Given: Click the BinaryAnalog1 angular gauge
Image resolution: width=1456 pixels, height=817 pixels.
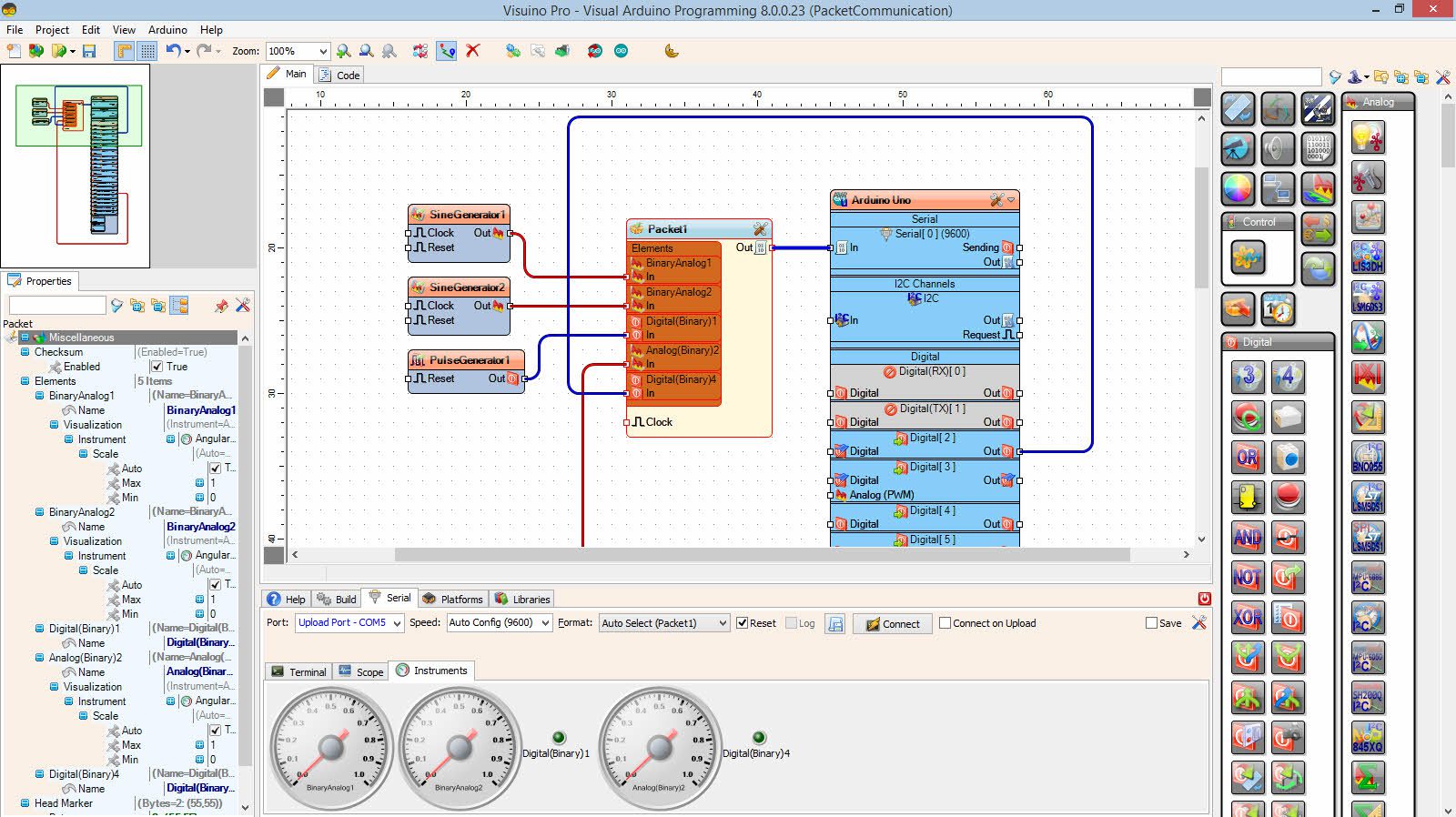Looking at the screenshot, I should coord(330,748).
